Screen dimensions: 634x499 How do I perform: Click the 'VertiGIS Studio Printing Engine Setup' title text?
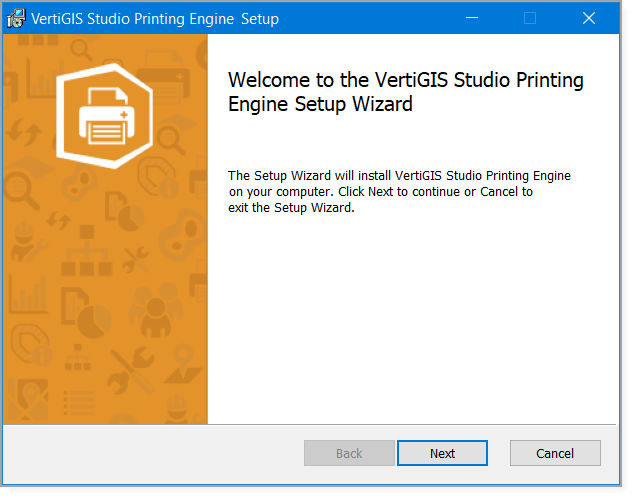click(x=155, y=19)
